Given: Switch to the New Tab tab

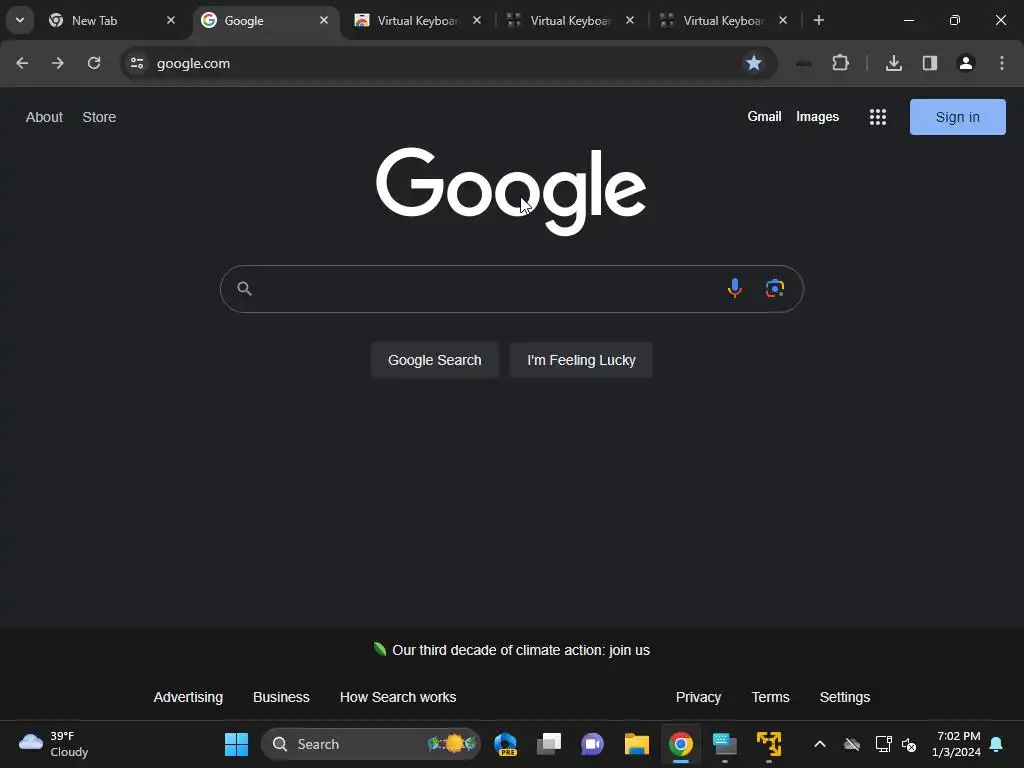Looking at the screenshot, I should [112, 20].
